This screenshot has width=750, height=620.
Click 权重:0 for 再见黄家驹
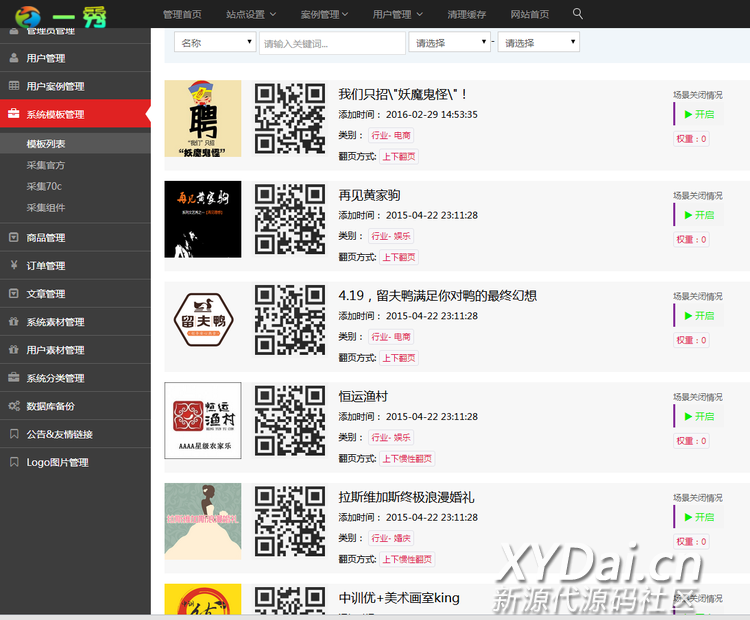[691, 239]
